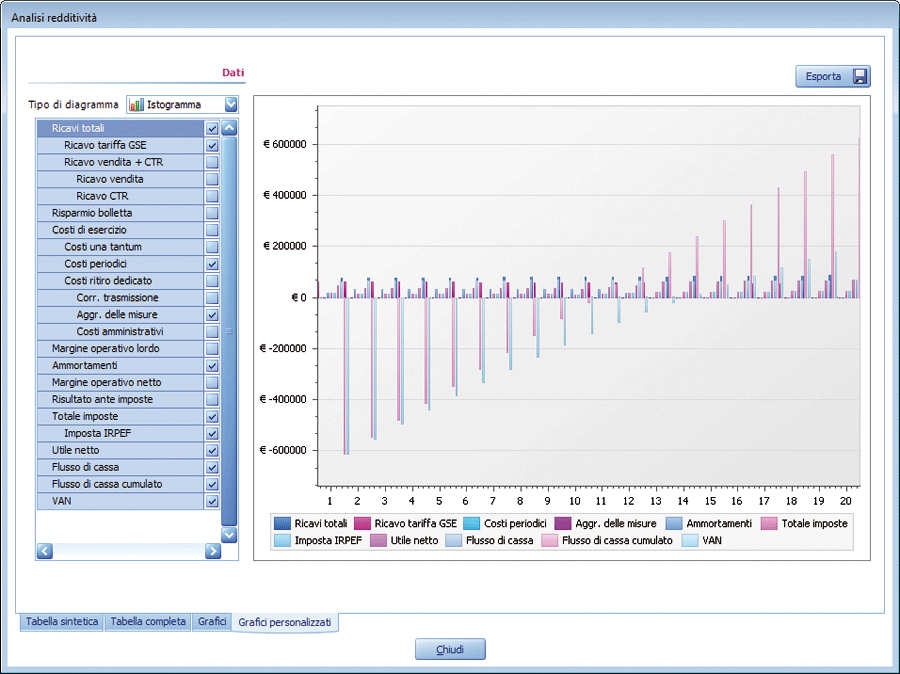Click the down arrow of the vertical scrollbar
The image size is (900, 674).
[229, 535]
